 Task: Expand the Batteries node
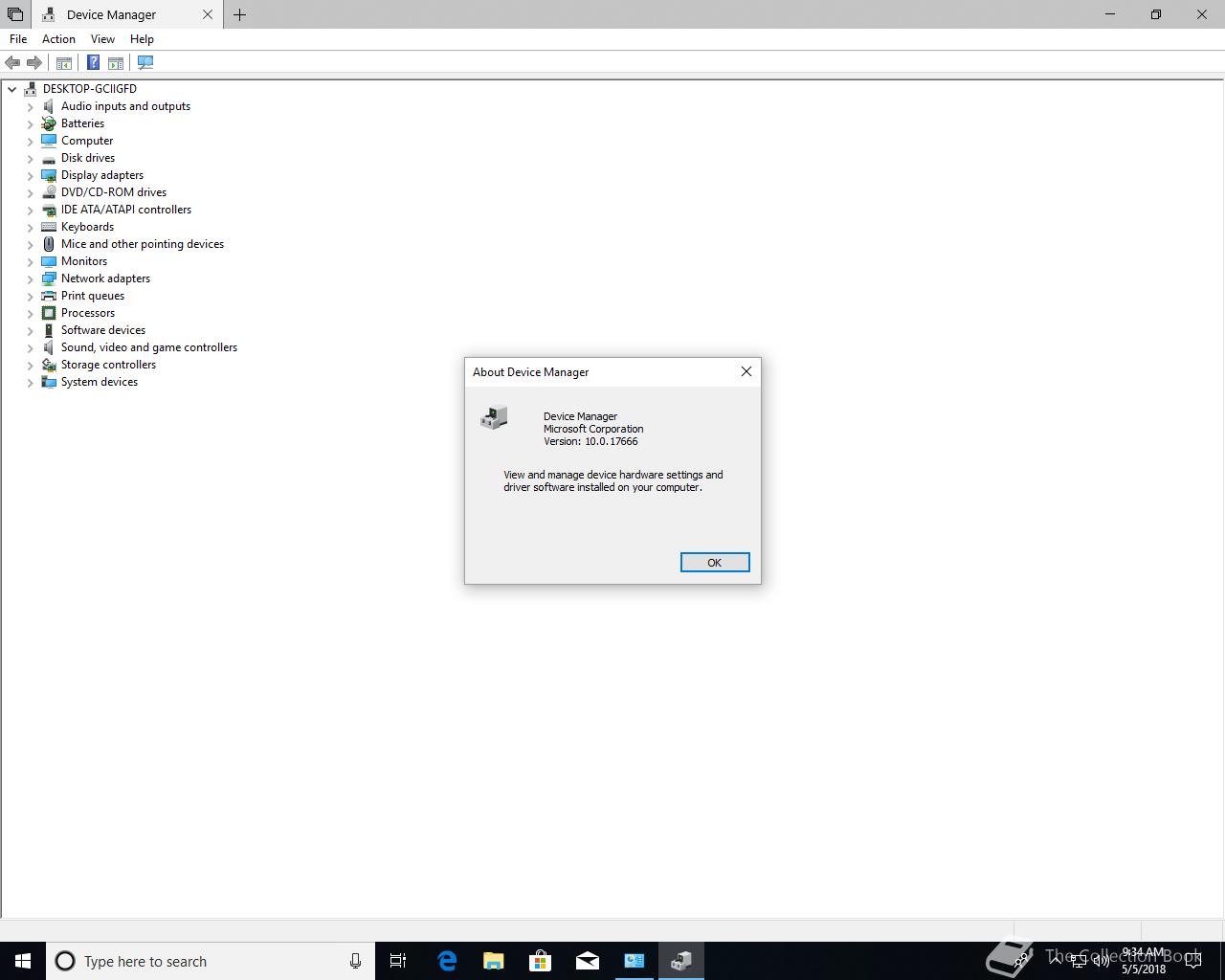click(x=30, y=123)
